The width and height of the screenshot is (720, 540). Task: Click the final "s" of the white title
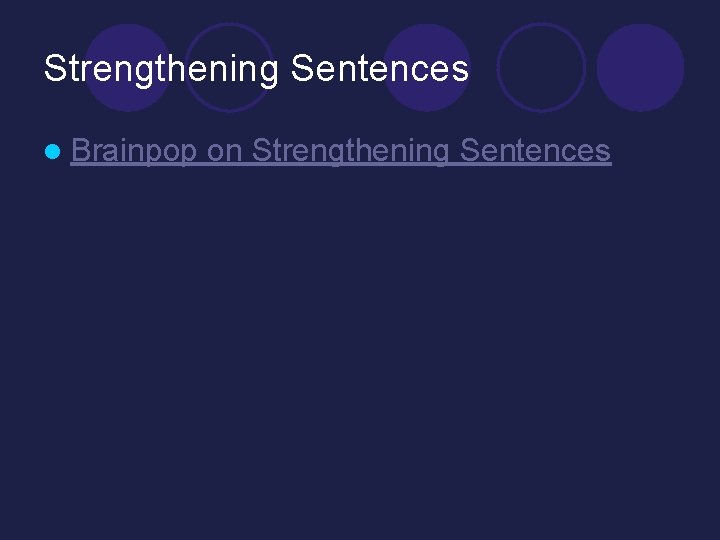click(461, 72)
